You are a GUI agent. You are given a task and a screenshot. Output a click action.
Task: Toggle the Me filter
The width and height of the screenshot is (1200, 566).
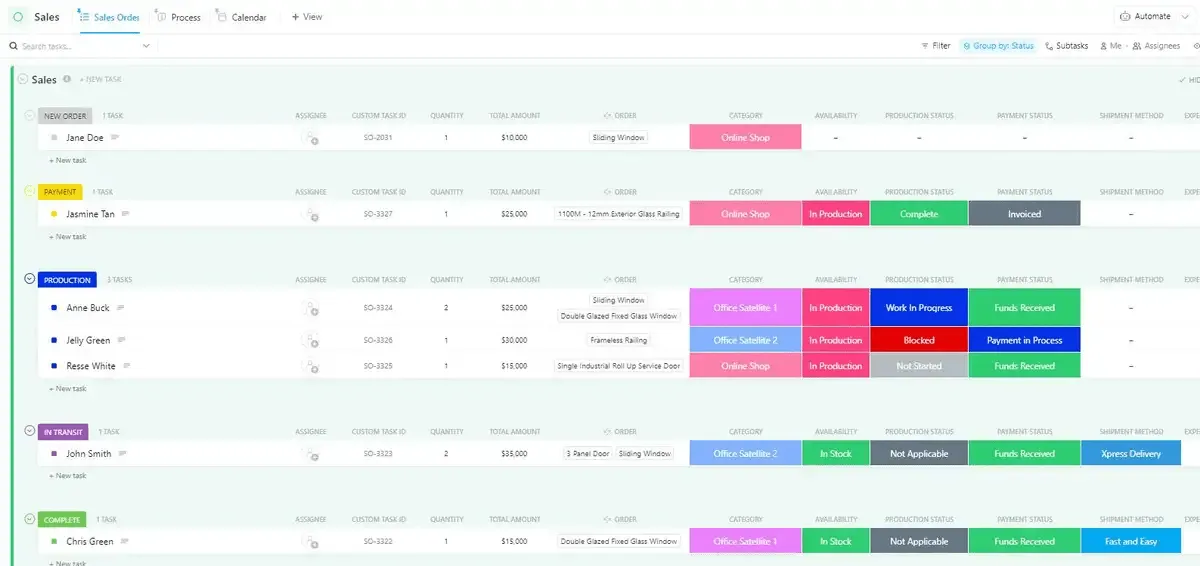(x=1110, y=46)
